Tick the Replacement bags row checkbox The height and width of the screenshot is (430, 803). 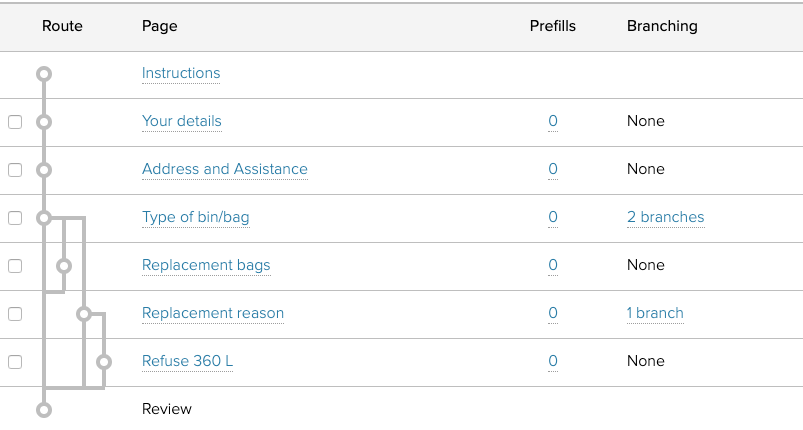click(15, 266)
